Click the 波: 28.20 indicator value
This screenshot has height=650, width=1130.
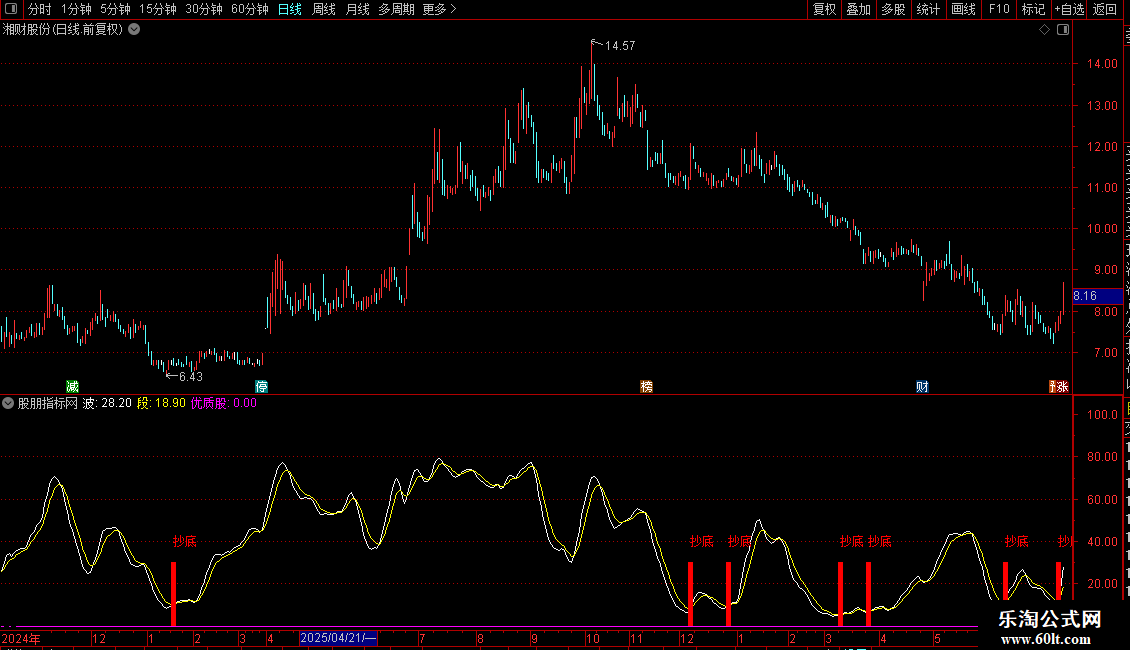pyautogui.click(x=107, y=404)
